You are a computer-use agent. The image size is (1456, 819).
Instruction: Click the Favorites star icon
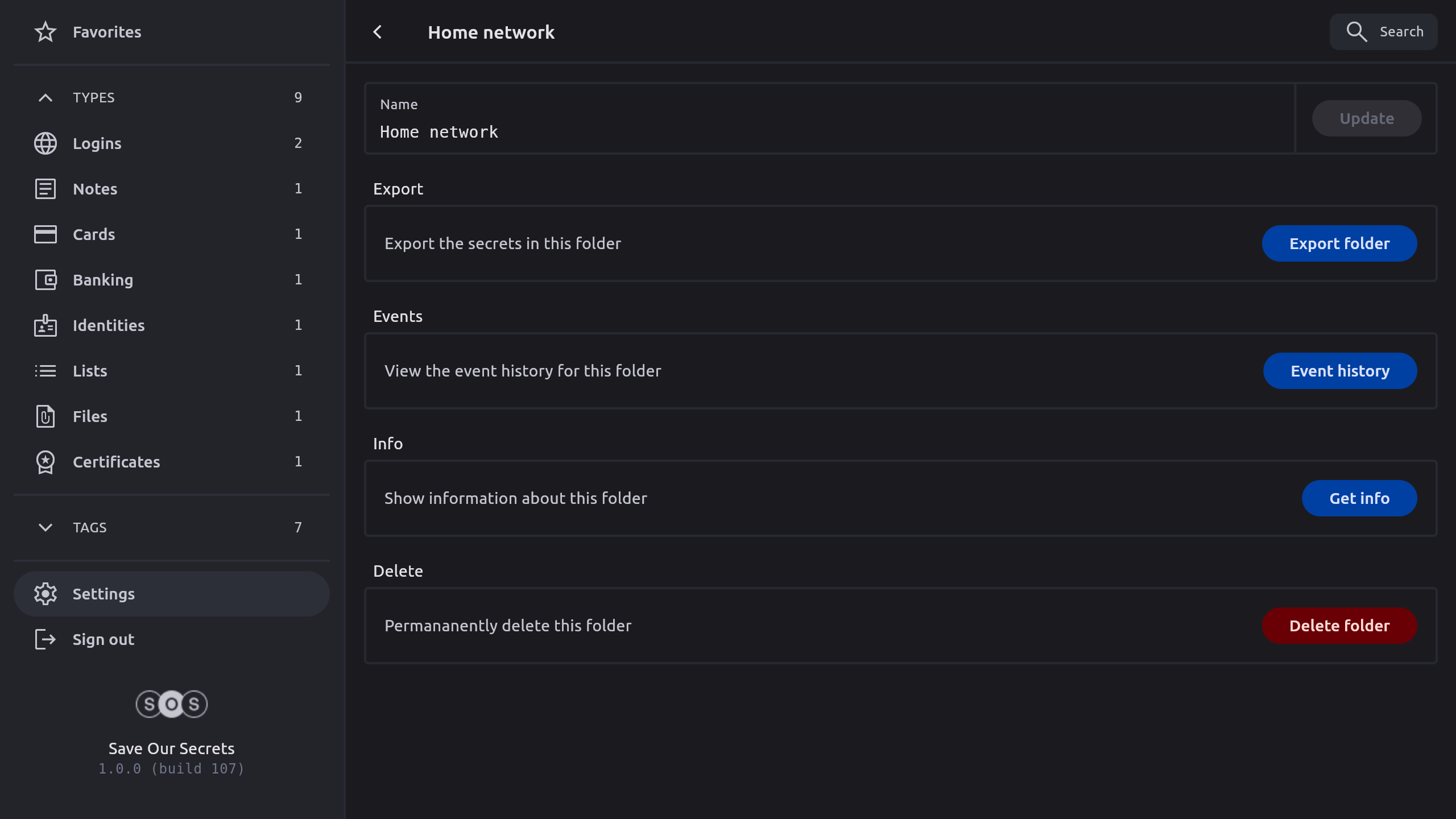(45, 32)
